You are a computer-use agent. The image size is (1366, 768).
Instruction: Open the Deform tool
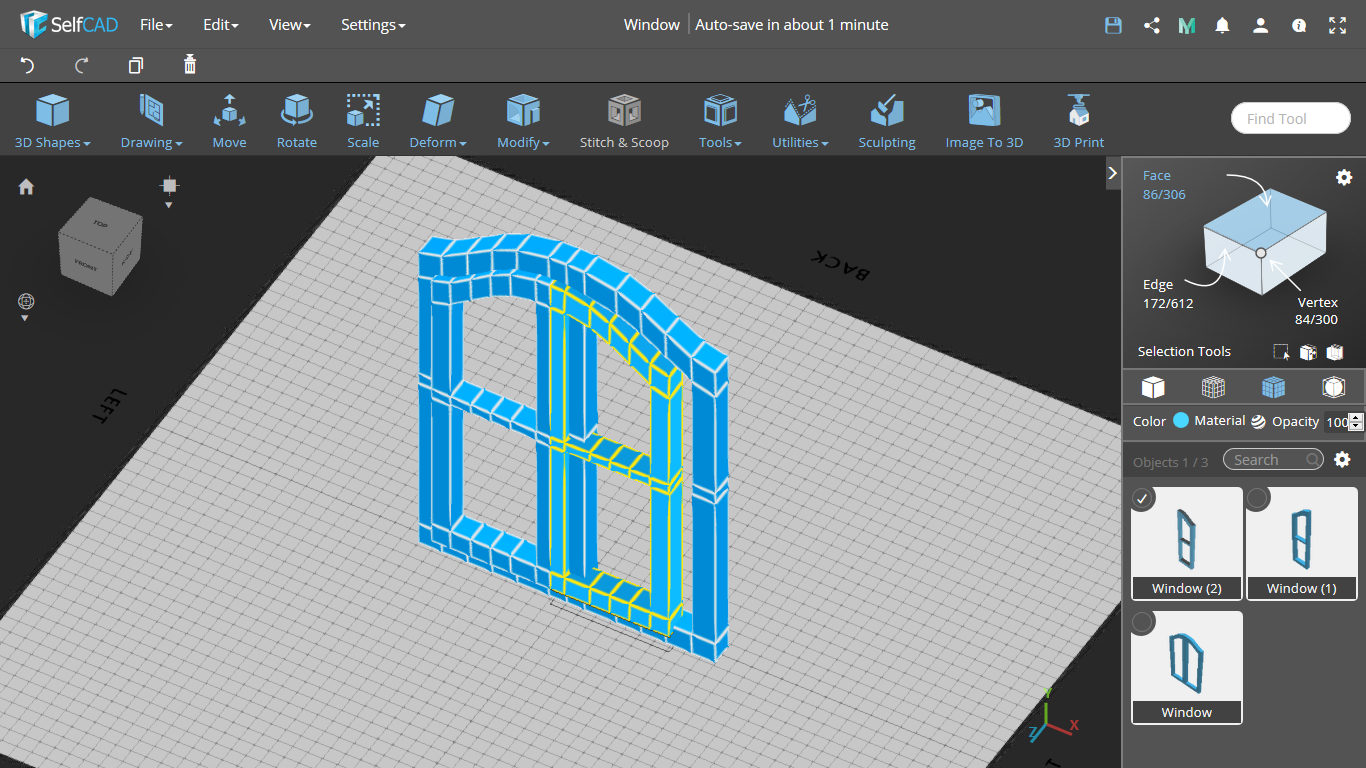click(x=438, y=121)
